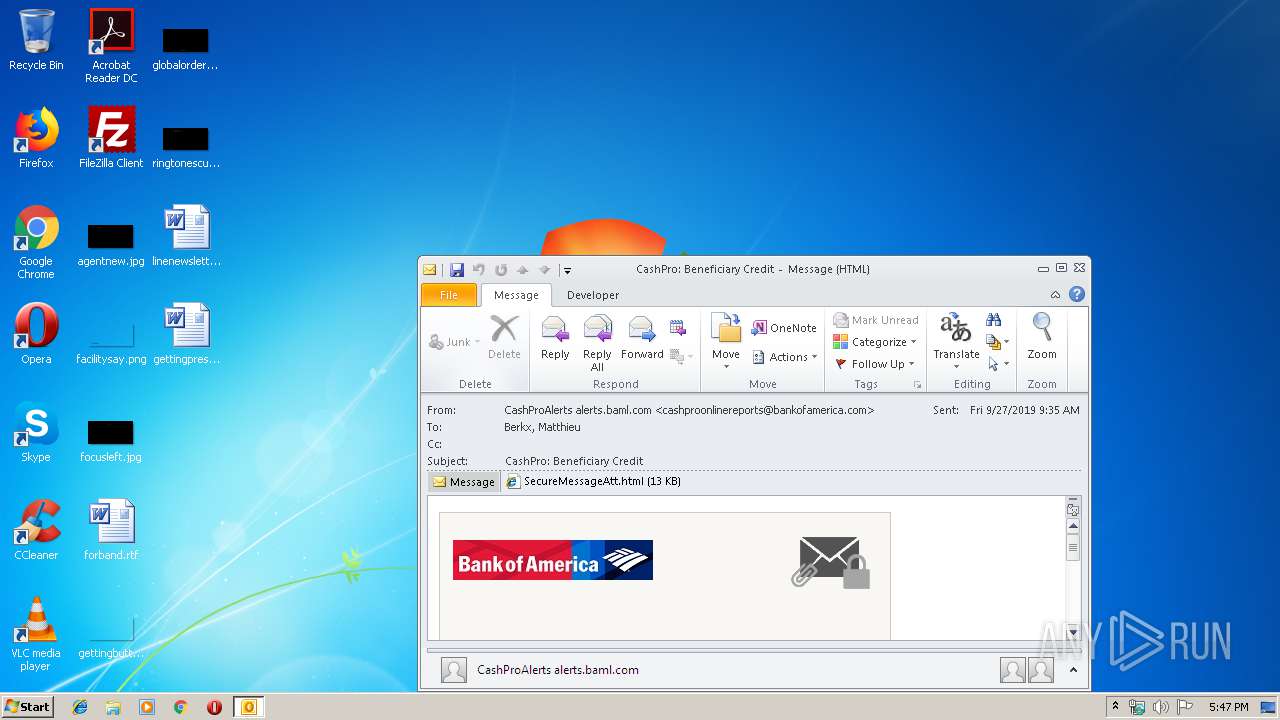Send message to OneNote
Viewport: 1280px width, 720px height.
tap(784, 328)
